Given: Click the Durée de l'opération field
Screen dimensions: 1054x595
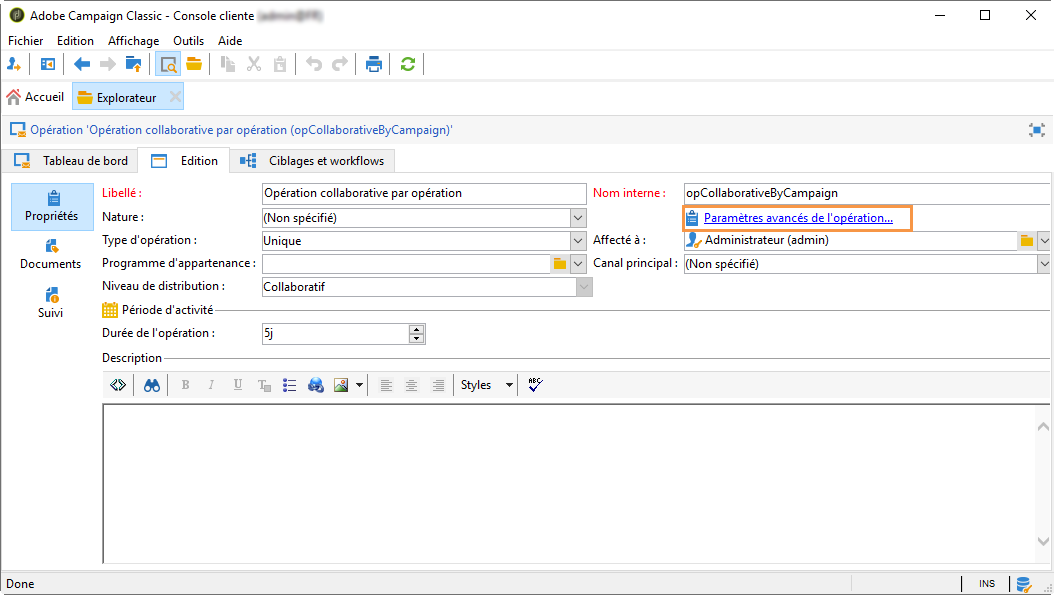Looking at the screenshot, I should point(335,334).
